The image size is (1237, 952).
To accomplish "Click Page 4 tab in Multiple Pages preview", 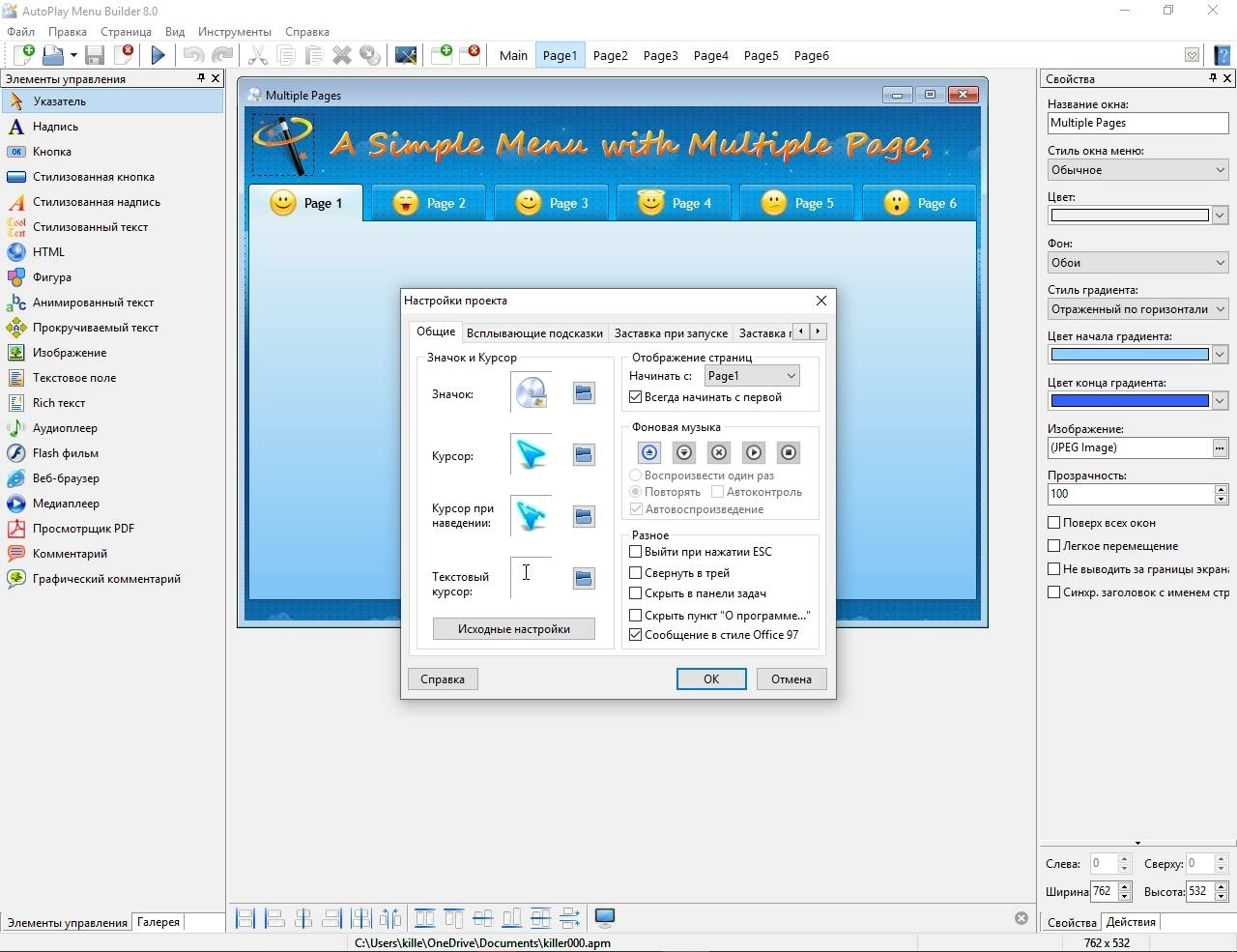I will point(674,203).
